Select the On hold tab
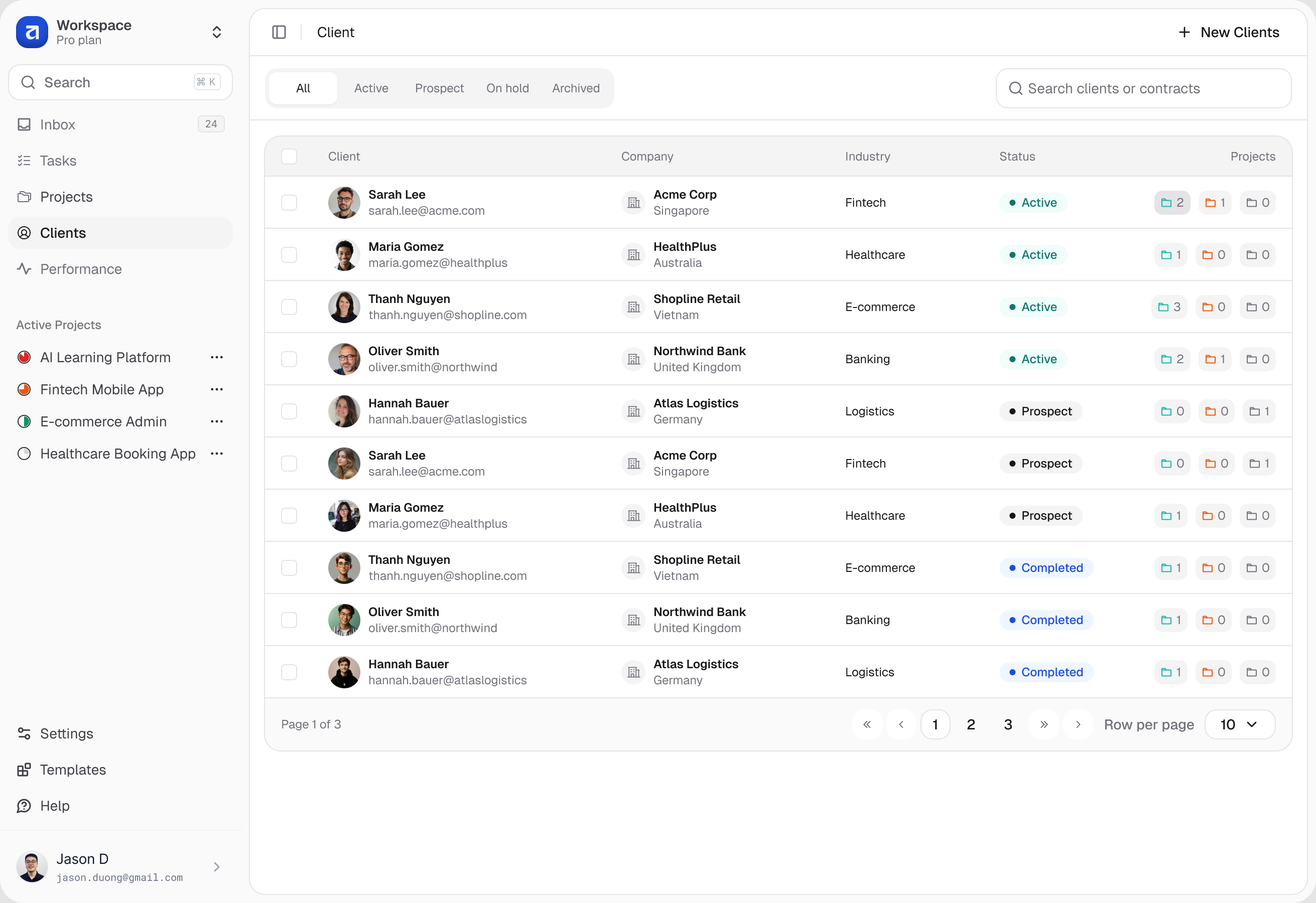 tap(507, 88)
